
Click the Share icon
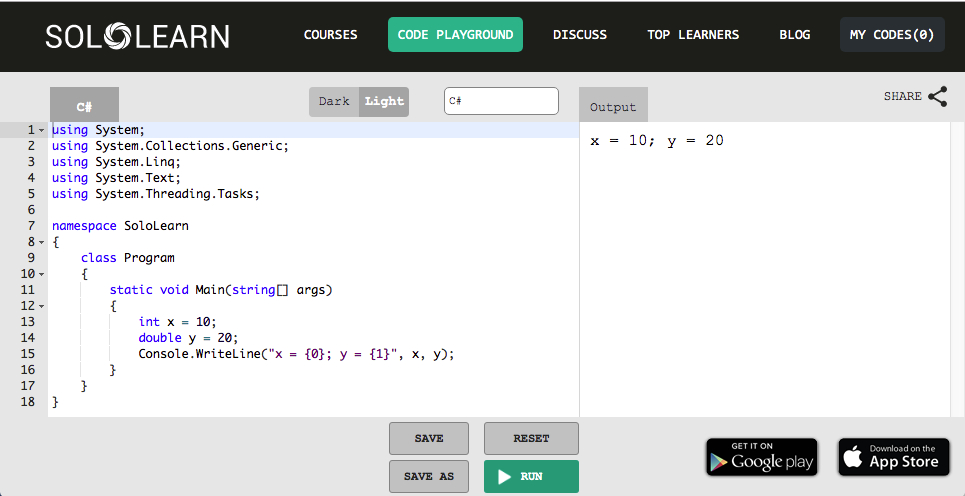pos(937,97)
